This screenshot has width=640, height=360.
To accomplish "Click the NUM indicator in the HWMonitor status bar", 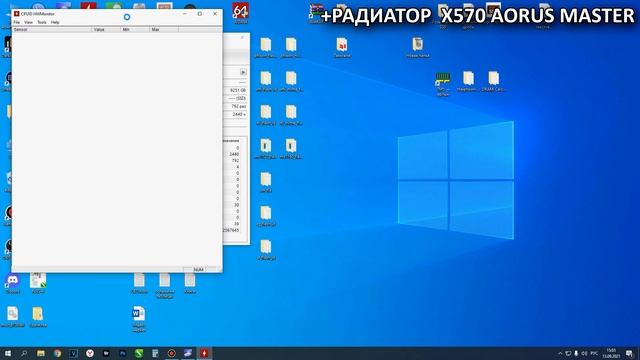I will point(198,270).
